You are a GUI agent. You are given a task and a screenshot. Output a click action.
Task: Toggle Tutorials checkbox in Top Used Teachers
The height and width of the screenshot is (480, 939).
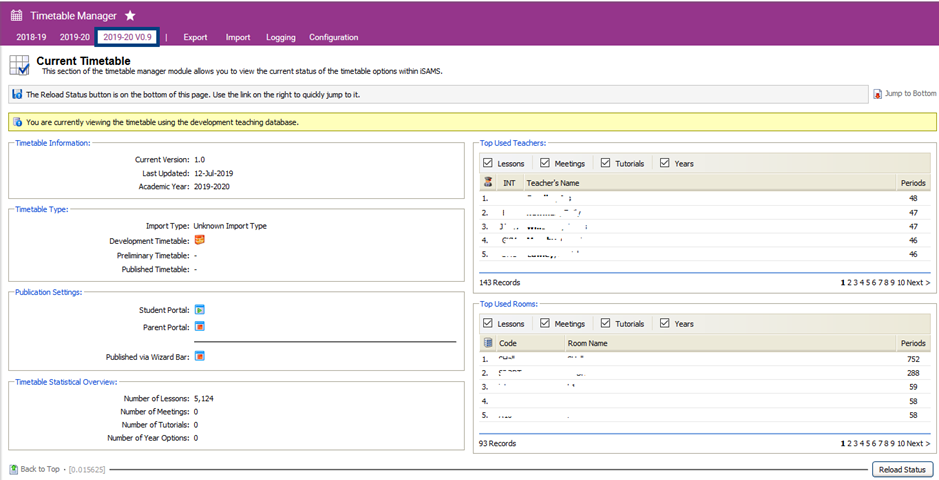point(606,163)
